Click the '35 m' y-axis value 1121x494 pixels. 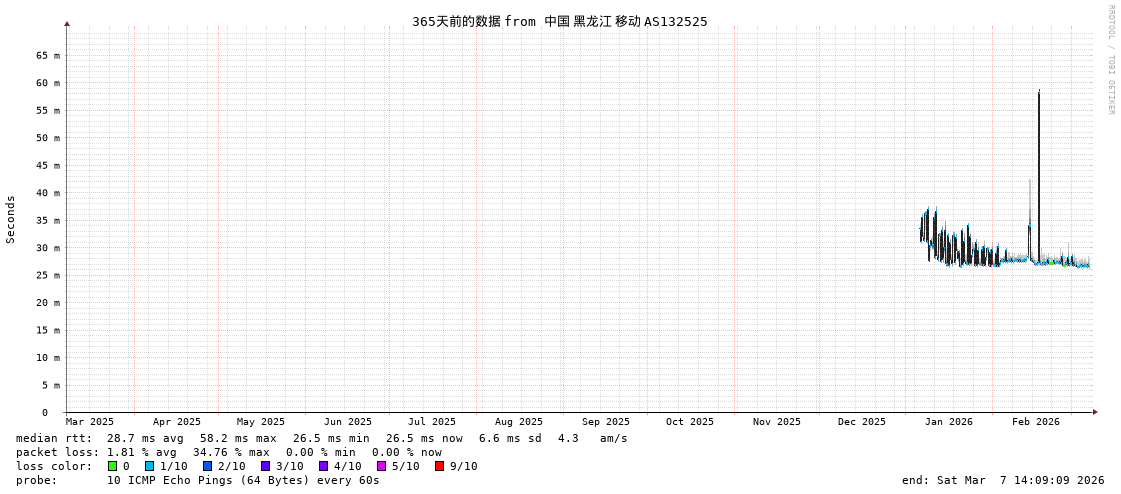(x=48, y=220)
